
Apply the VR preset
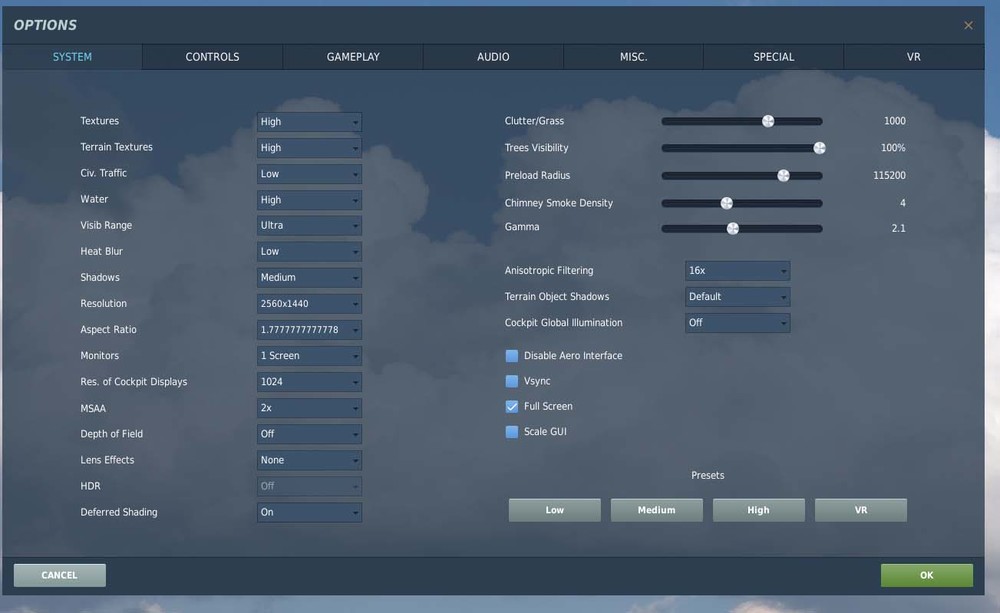[x=861, y=510]
